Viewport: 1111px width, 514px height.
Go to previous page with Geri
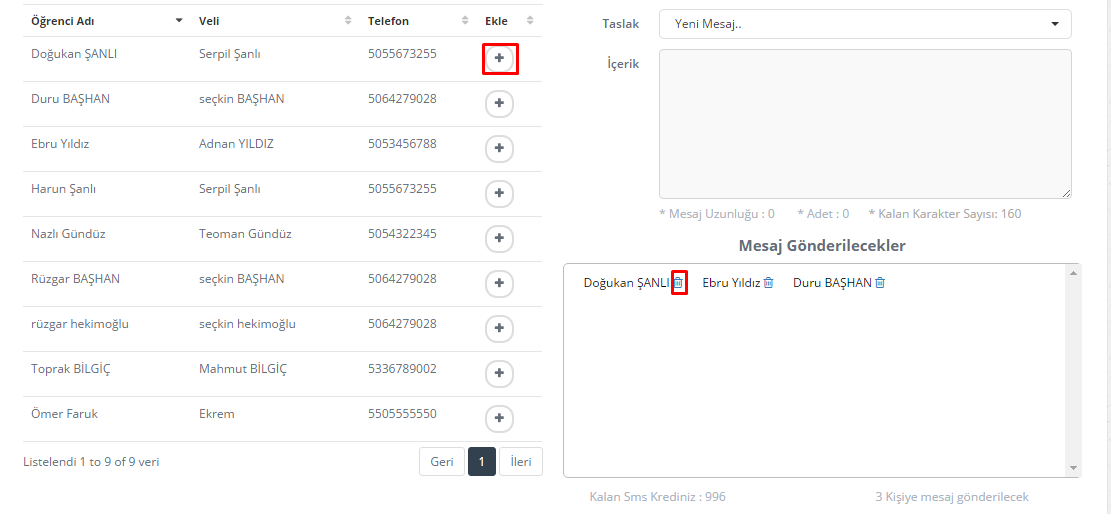click(x=442, y=462)
